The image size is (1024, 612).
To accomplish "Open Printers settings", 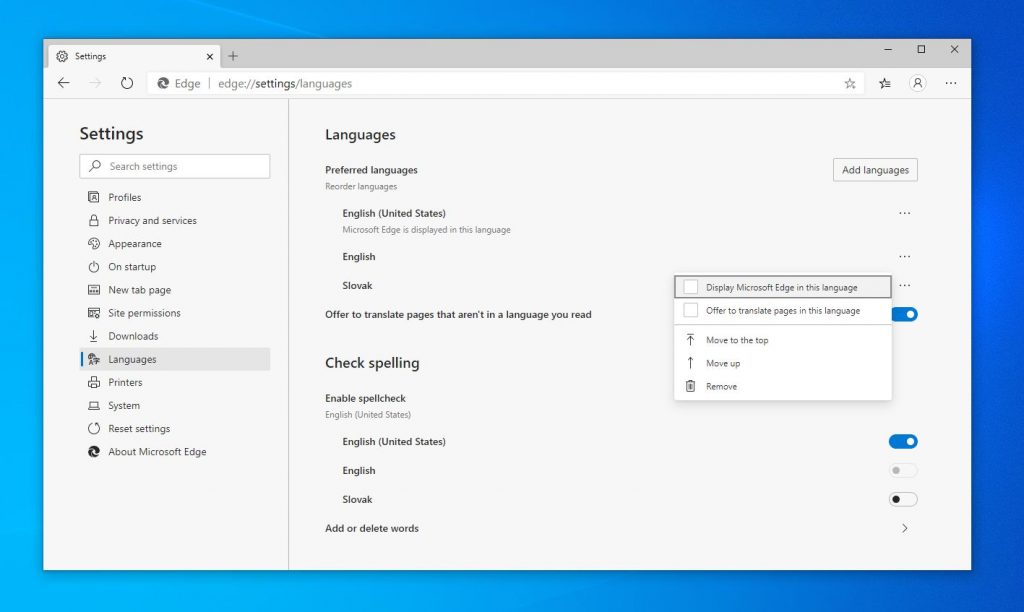I will coord(174,382).
